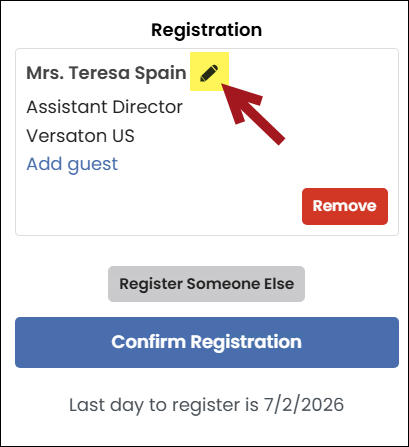Open the Add guest link
This screenshot has height=447, width=409.
[72, 164]
